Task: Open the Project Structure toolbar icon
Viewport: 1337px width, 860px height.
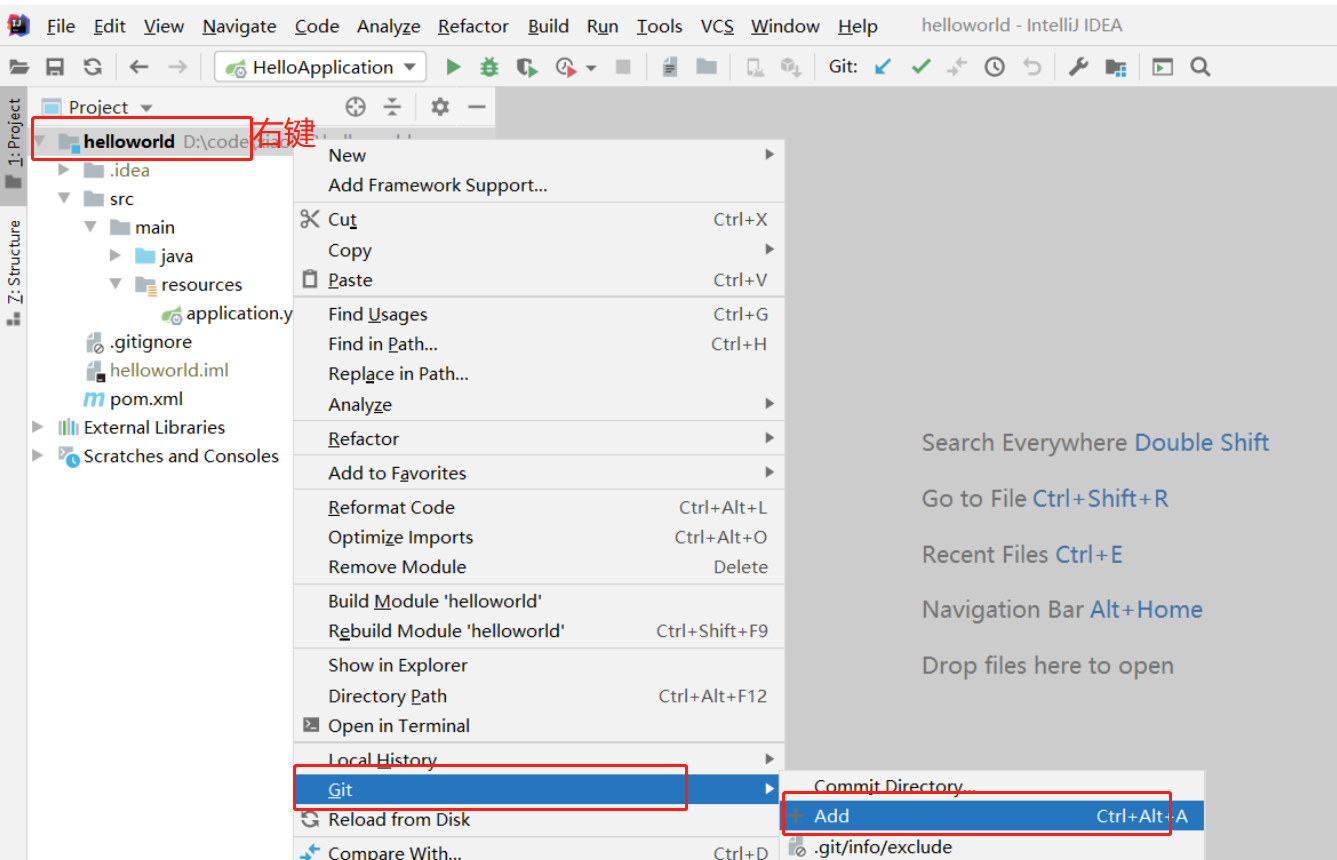Action: pos(1116,67)
